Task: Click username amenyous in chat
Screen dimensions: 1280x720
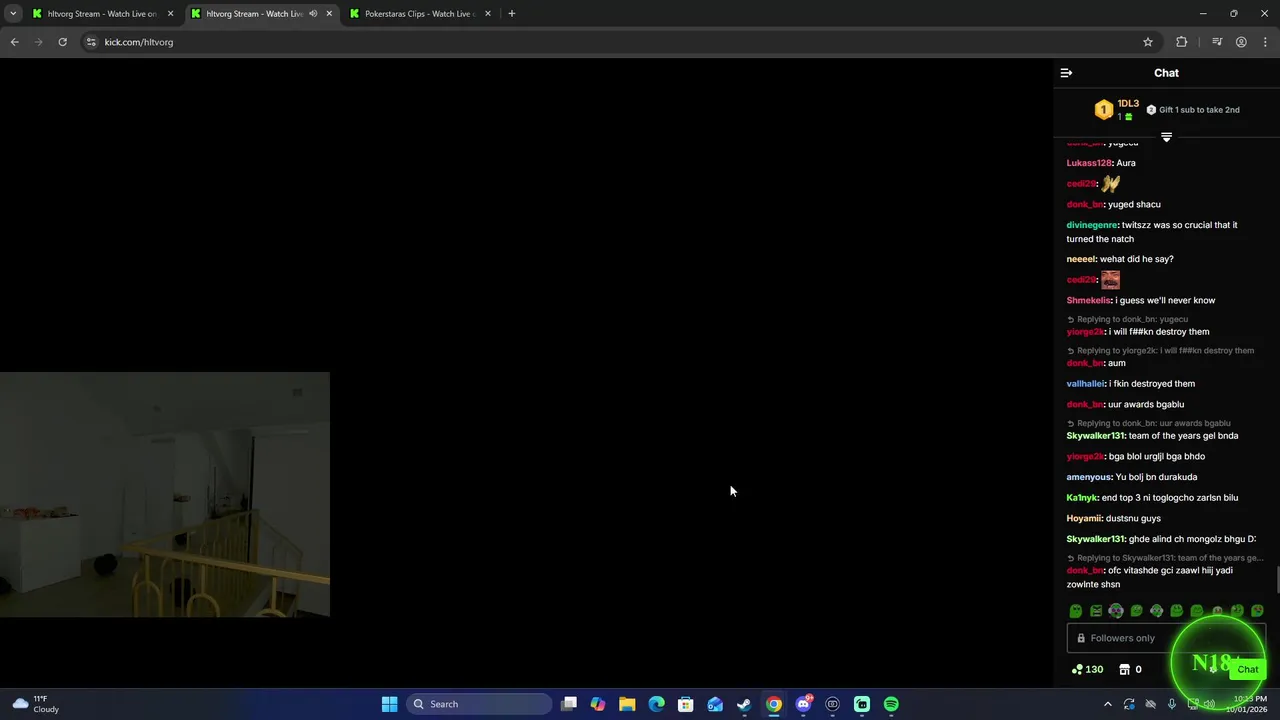Action: (1089, 477)
